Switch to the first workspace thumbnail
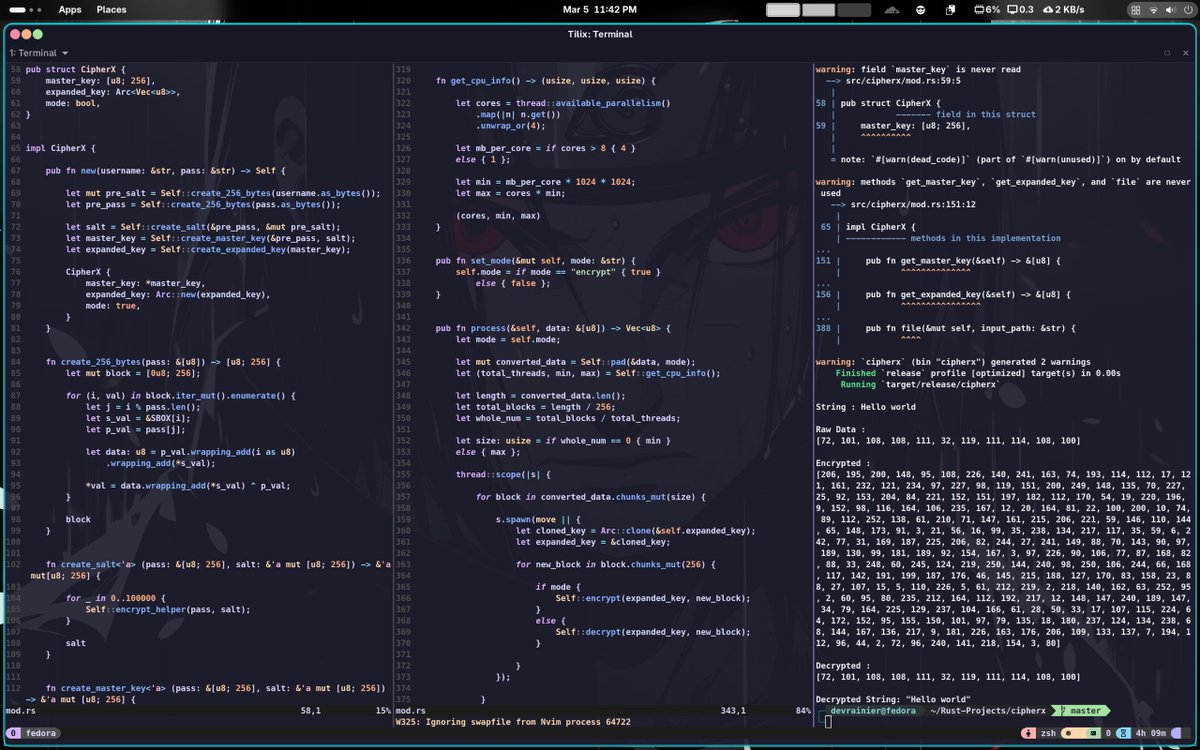 pyautogui.click(x=783, y=10)
